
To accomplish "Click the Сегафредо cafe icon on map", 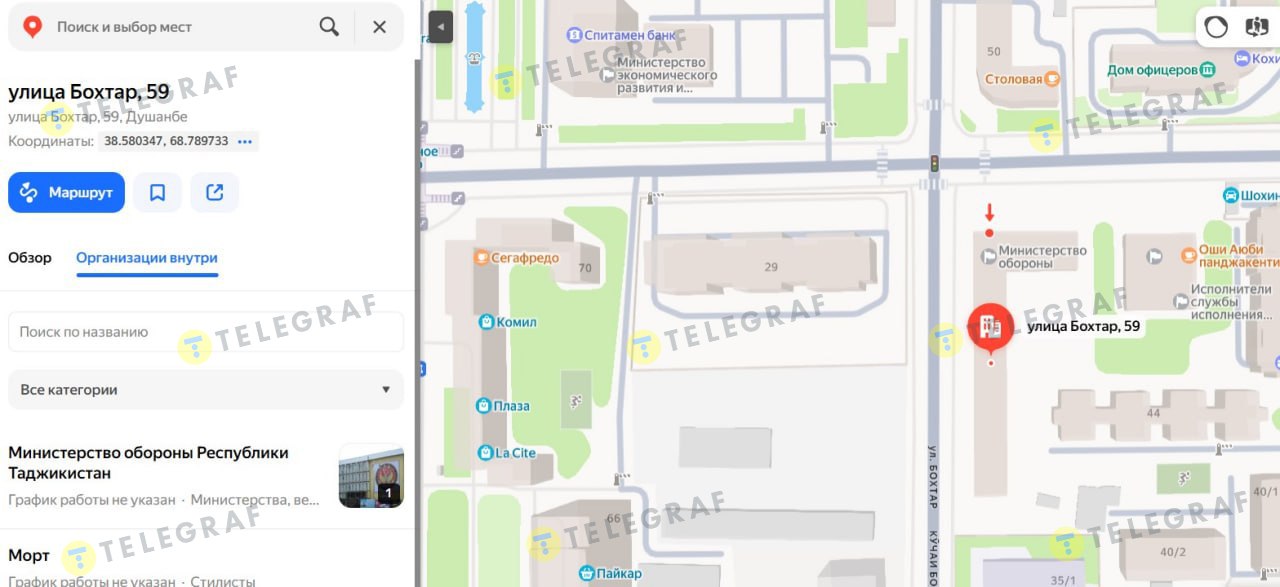I will pos(481,258).
